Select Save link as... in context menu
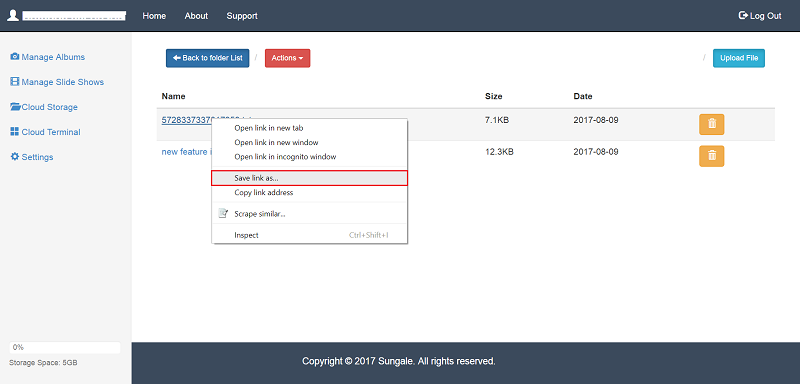The width and height of the screenshot is (800, 384). tap(309, 178)
